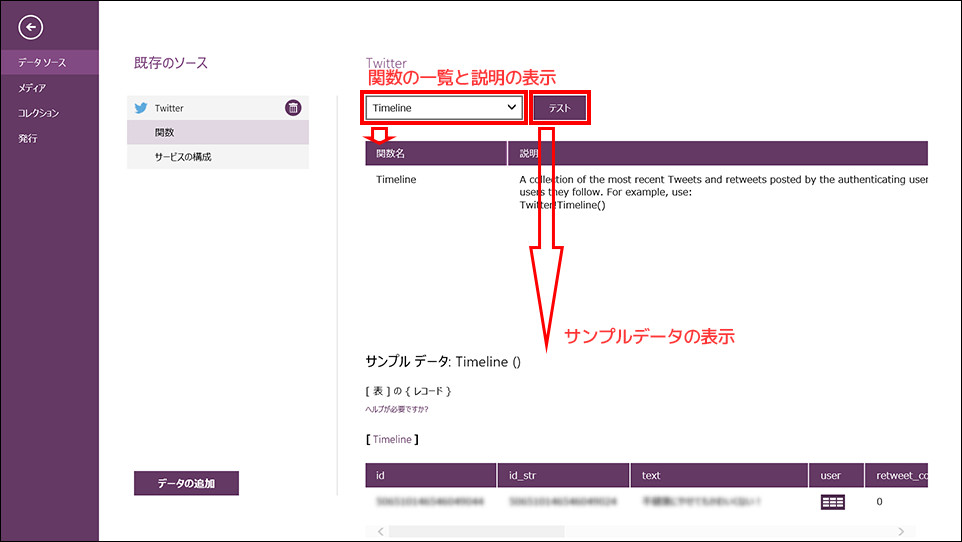Click the user column header
This screenshot has width=962, height=542.
coord(837,475)
